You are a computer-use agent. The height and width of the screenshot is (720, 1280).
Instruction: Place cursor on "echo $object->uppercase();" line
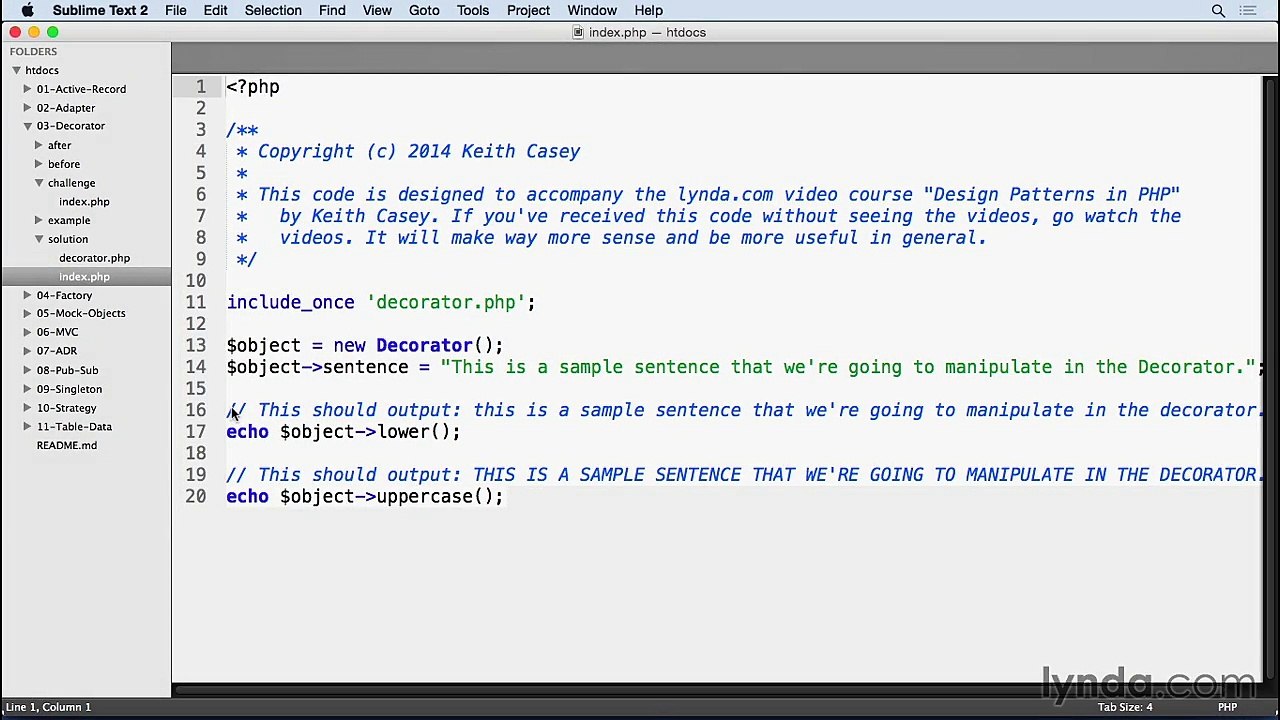click(365, 497)
